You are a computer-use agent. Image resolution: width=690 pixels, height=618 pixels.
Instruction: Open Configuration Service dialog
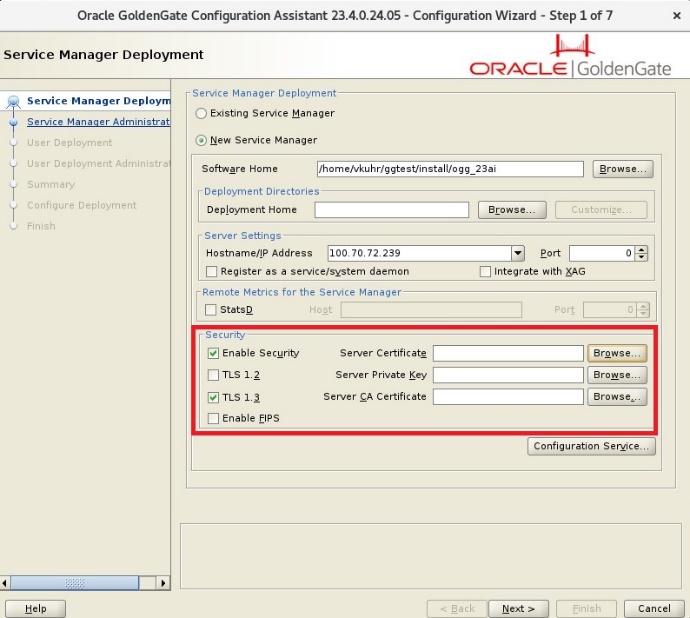coord(591,446)
